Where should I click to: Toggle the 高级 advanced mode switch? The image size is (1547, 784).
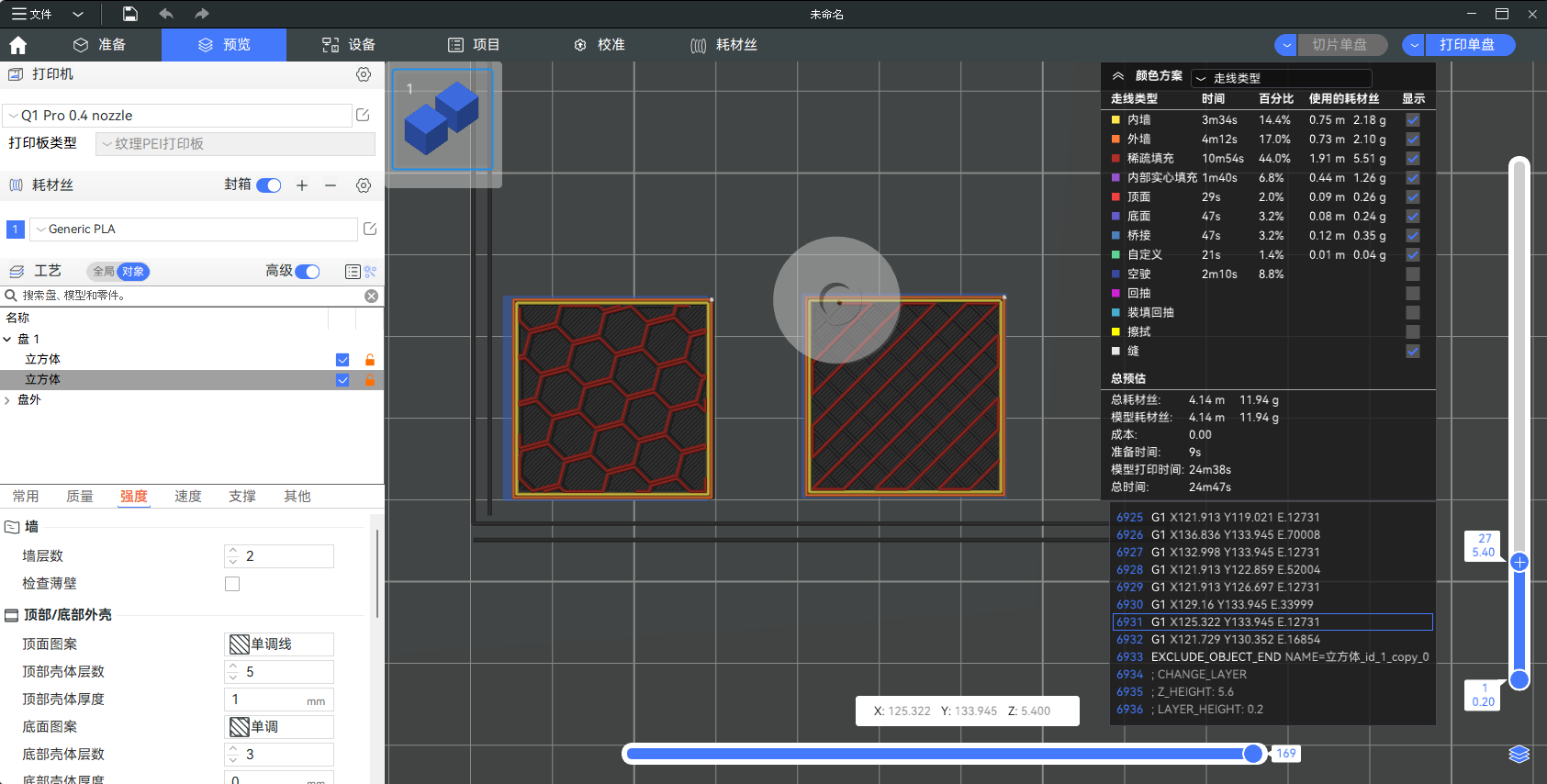(308, 272)
